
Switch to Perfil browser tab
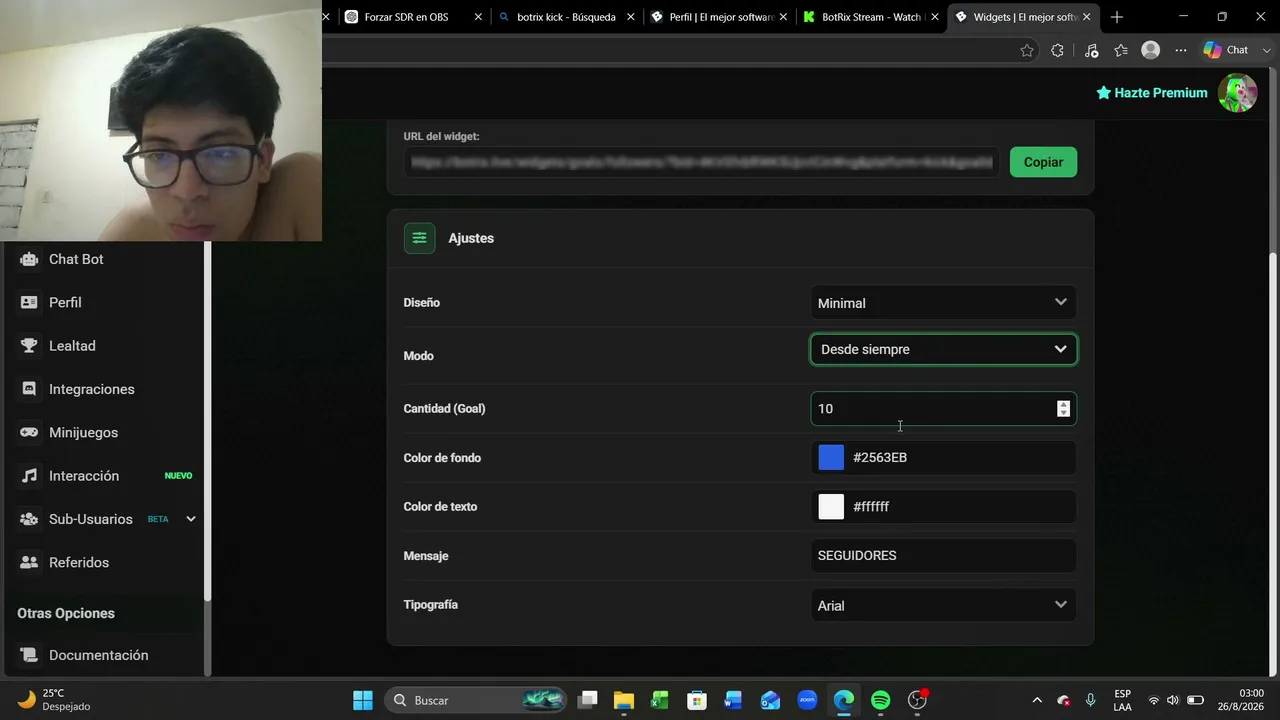point(718,17)
